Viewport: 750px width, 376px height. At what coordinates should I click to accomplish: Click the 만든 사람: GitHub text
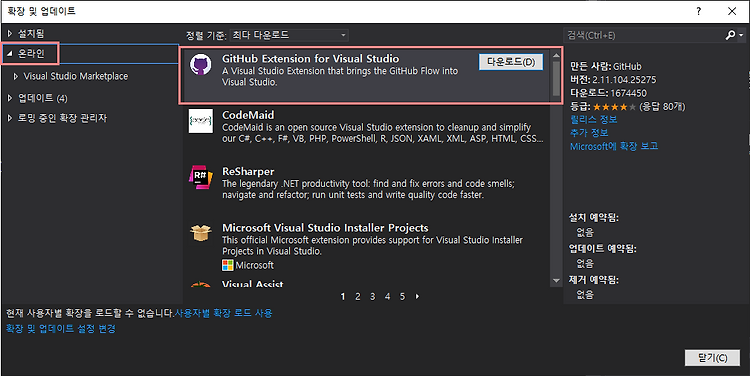[x=606, y=66]
